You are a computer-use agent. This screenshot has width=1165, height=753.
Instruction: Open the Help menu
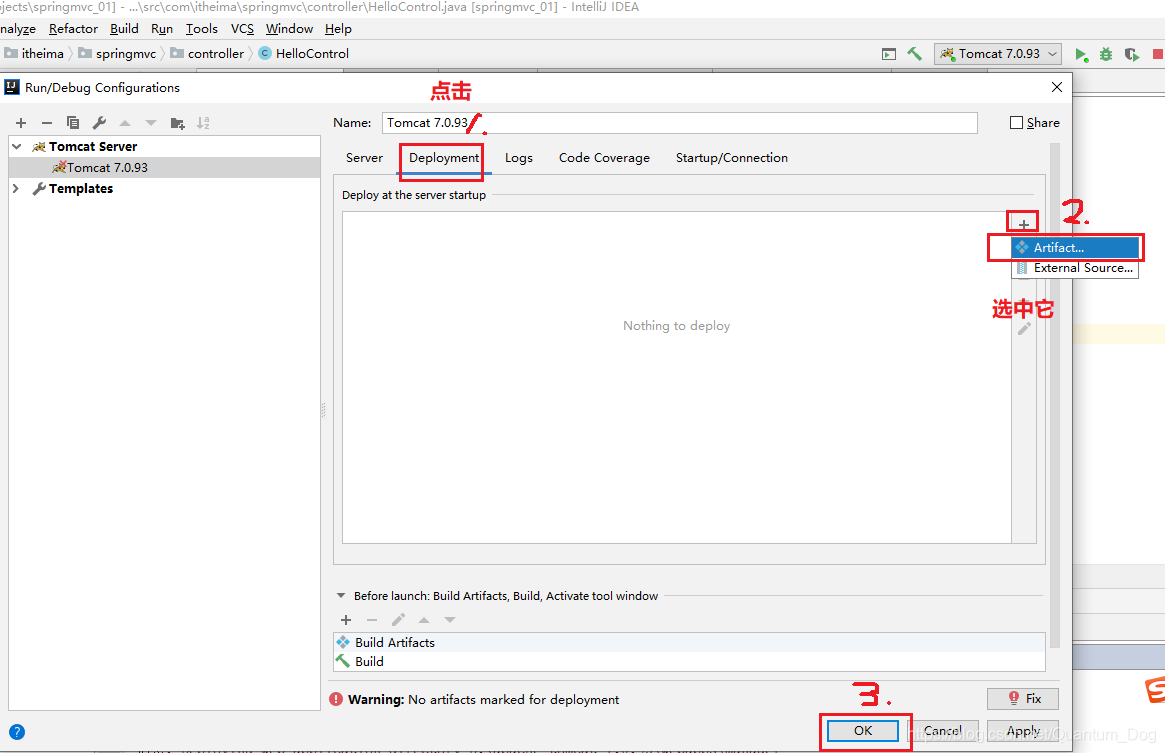tap(338, 29)
